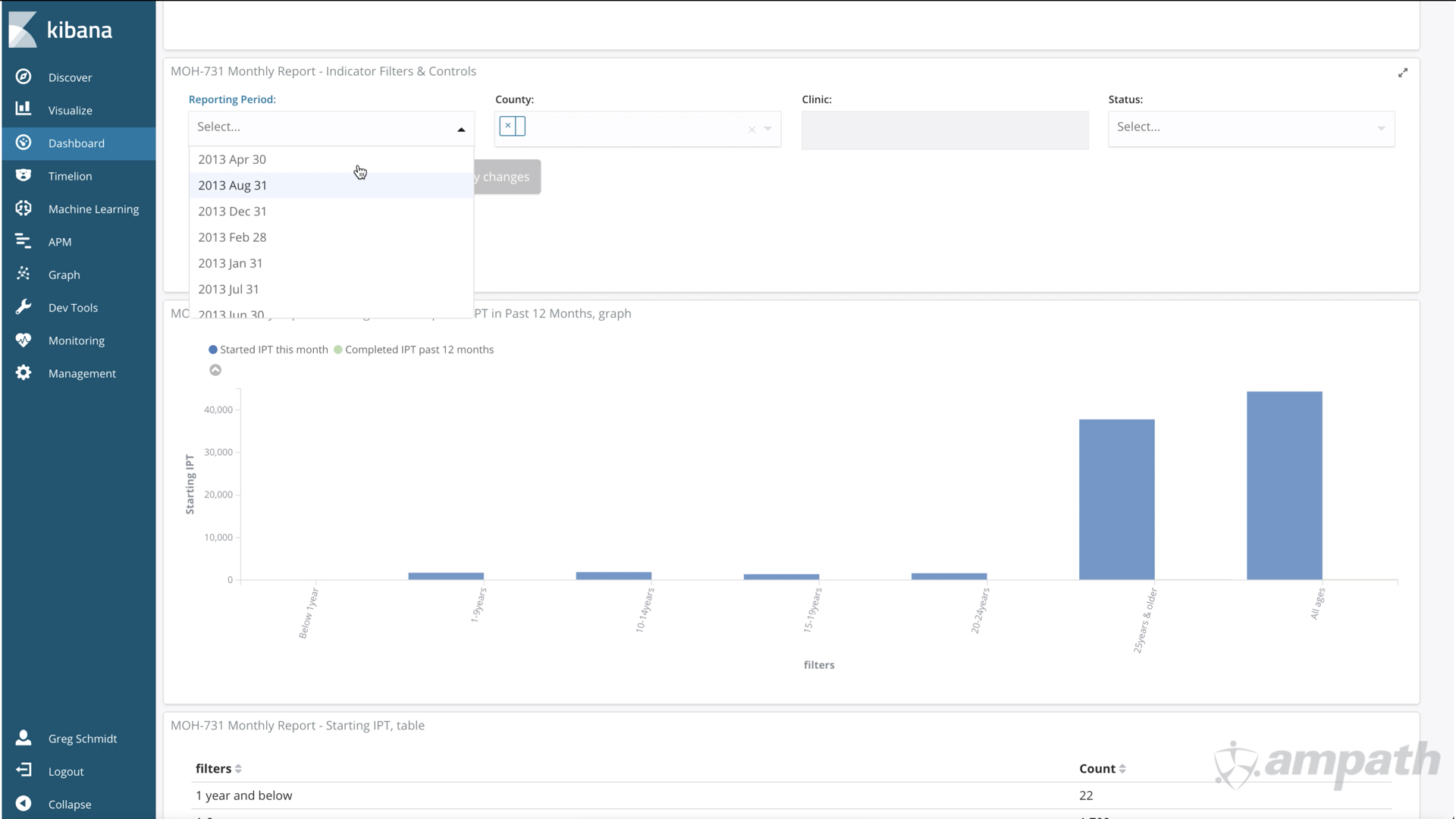Choose 2013 Jul 31 reporting period
Screen dimensions: 1456x819
coord(331,289)
